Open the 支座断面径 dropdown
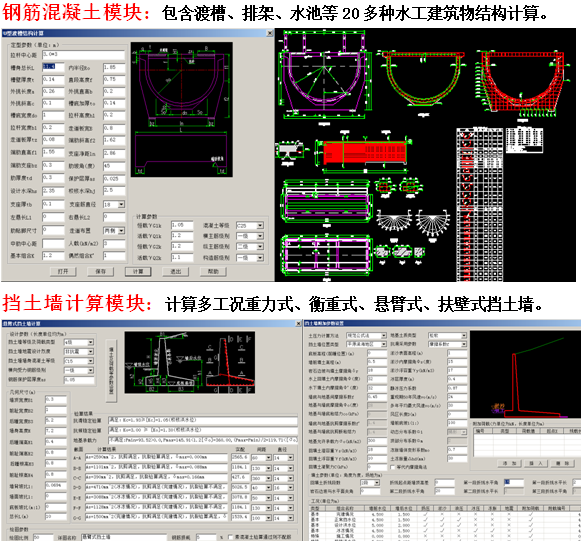Image resolution: width=581 pixels, height=541 pixels. tap(122, 205)
